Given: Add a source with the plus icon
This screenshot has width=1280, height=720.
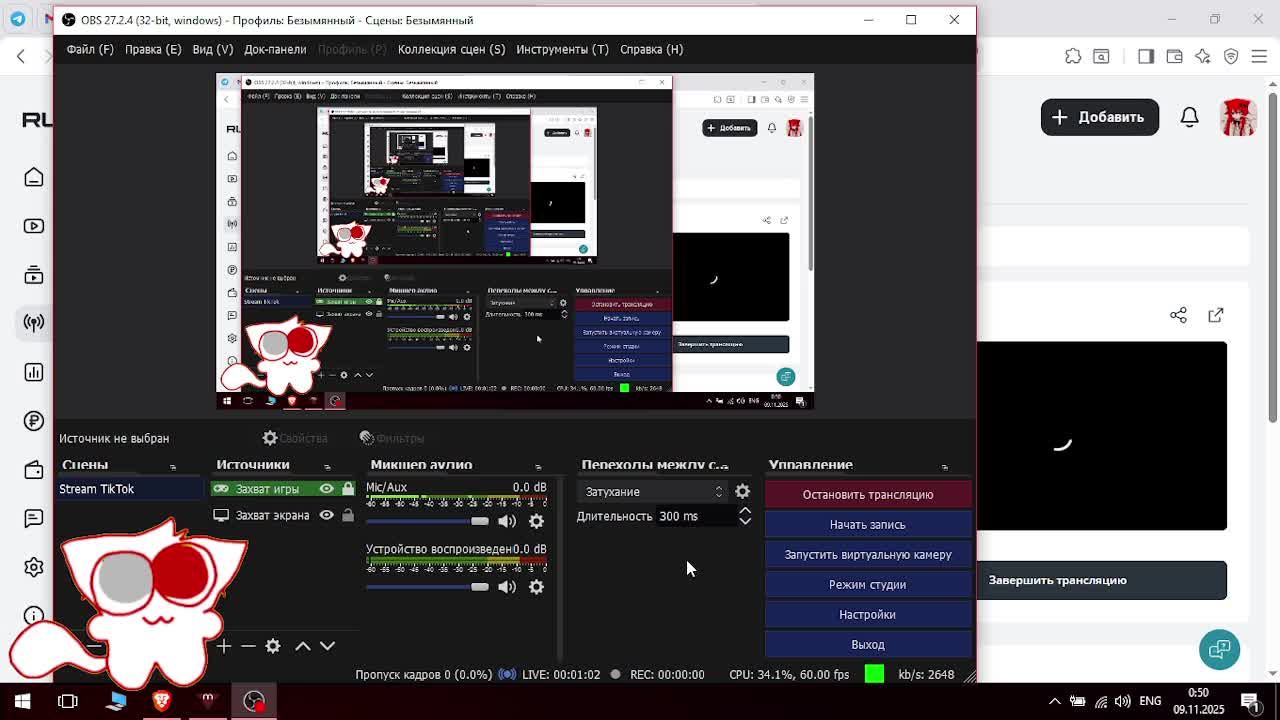Looking at the screenshot, I should coord(224,646).
